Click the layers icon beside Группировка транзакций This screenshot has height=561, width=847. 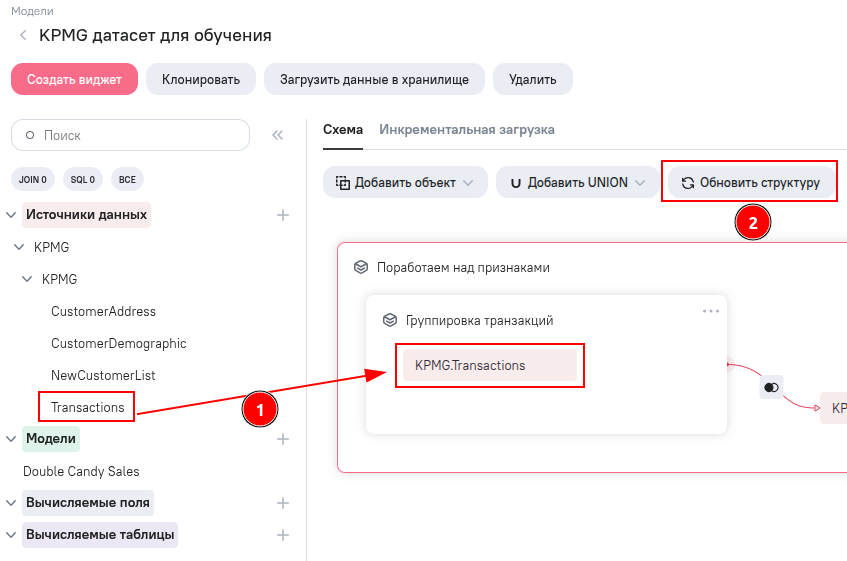click(389, 320)
